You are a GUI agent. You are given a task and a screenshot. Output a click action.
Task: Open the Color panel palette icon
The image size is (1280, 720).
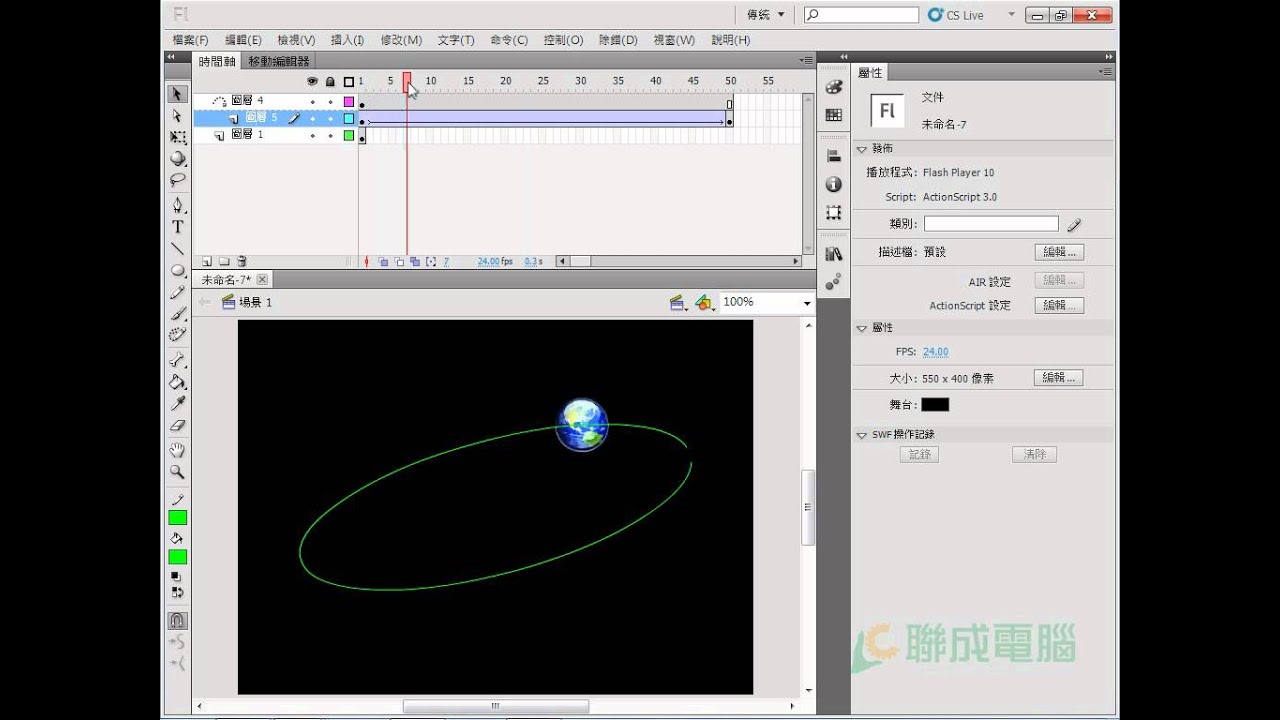[833, 87]
